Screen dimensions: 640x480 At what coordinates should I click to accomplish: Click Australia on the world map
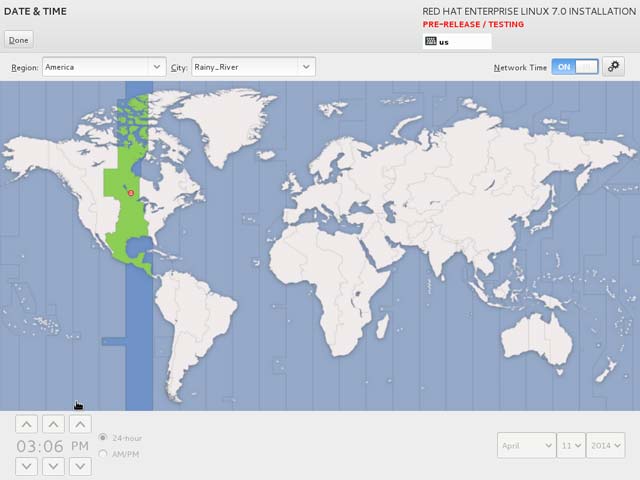537,339
